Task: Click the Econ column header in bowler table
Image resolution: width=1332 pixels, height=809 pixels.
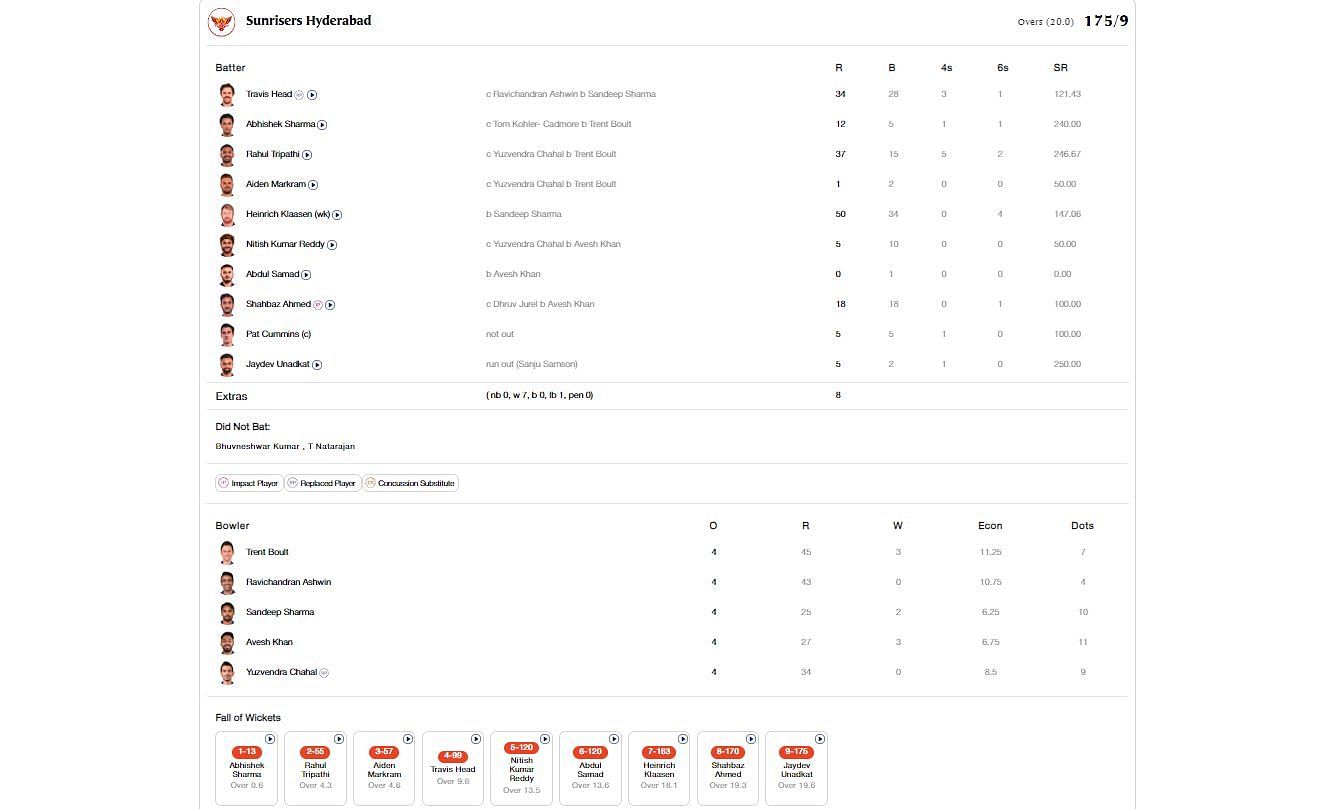Action: click(x=990, y=526)
